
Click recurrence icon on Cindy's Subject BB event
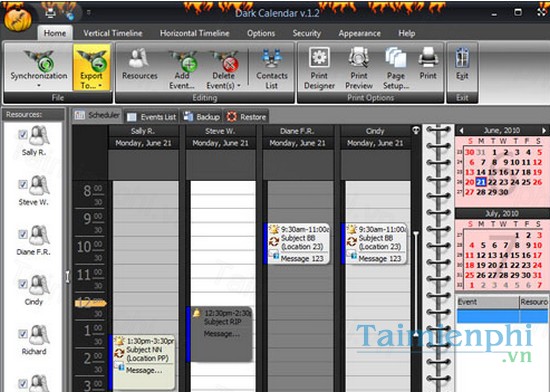click(x=352, y=241)
